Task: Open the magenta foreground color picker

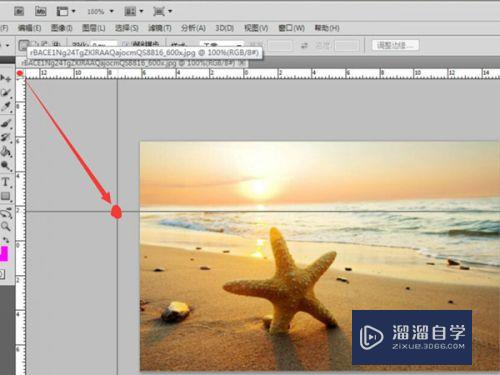Action: (x=4, y=254)
